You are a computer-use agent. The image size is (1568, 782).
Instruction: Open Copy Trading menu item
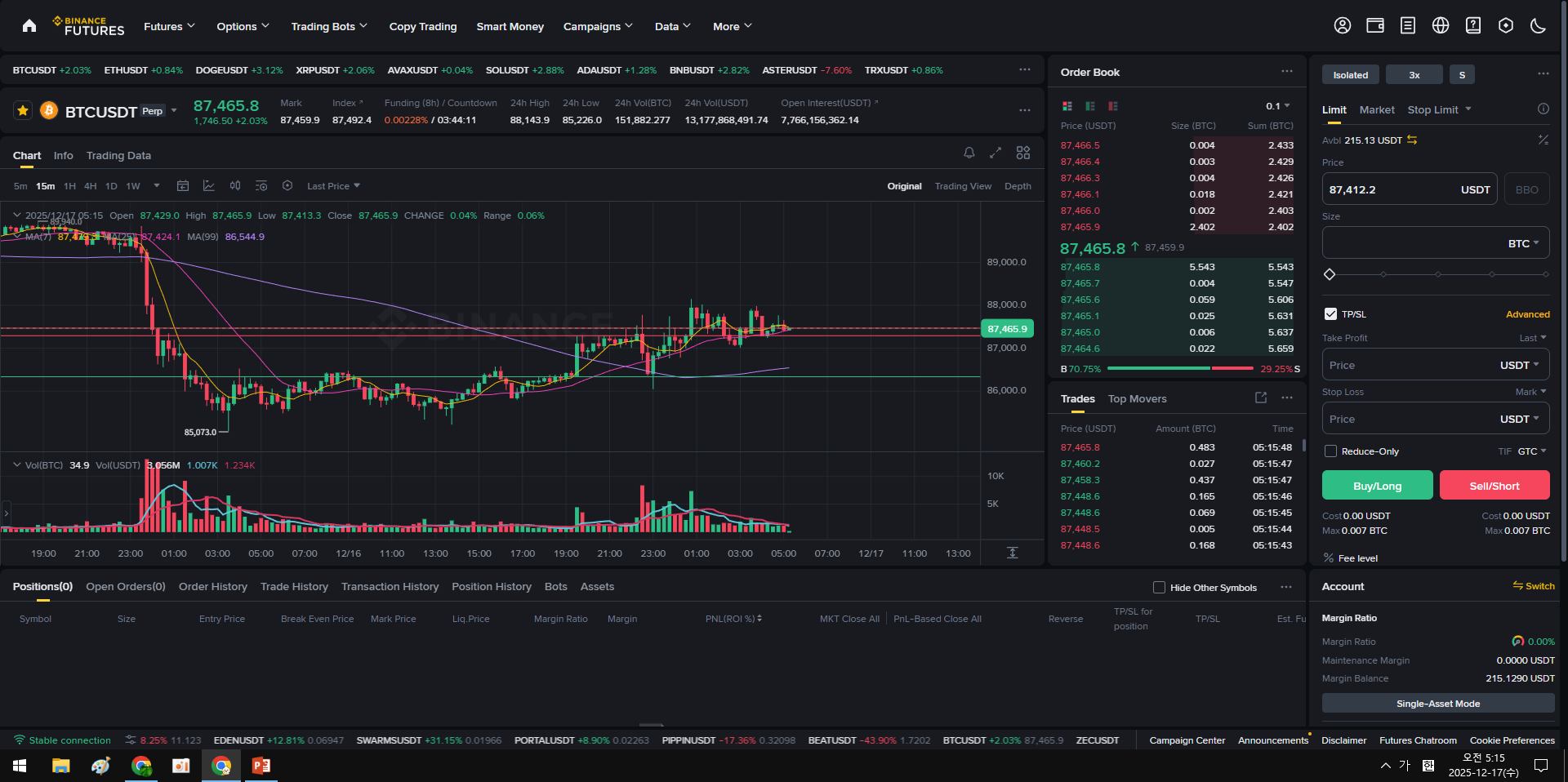click(423, 26)
